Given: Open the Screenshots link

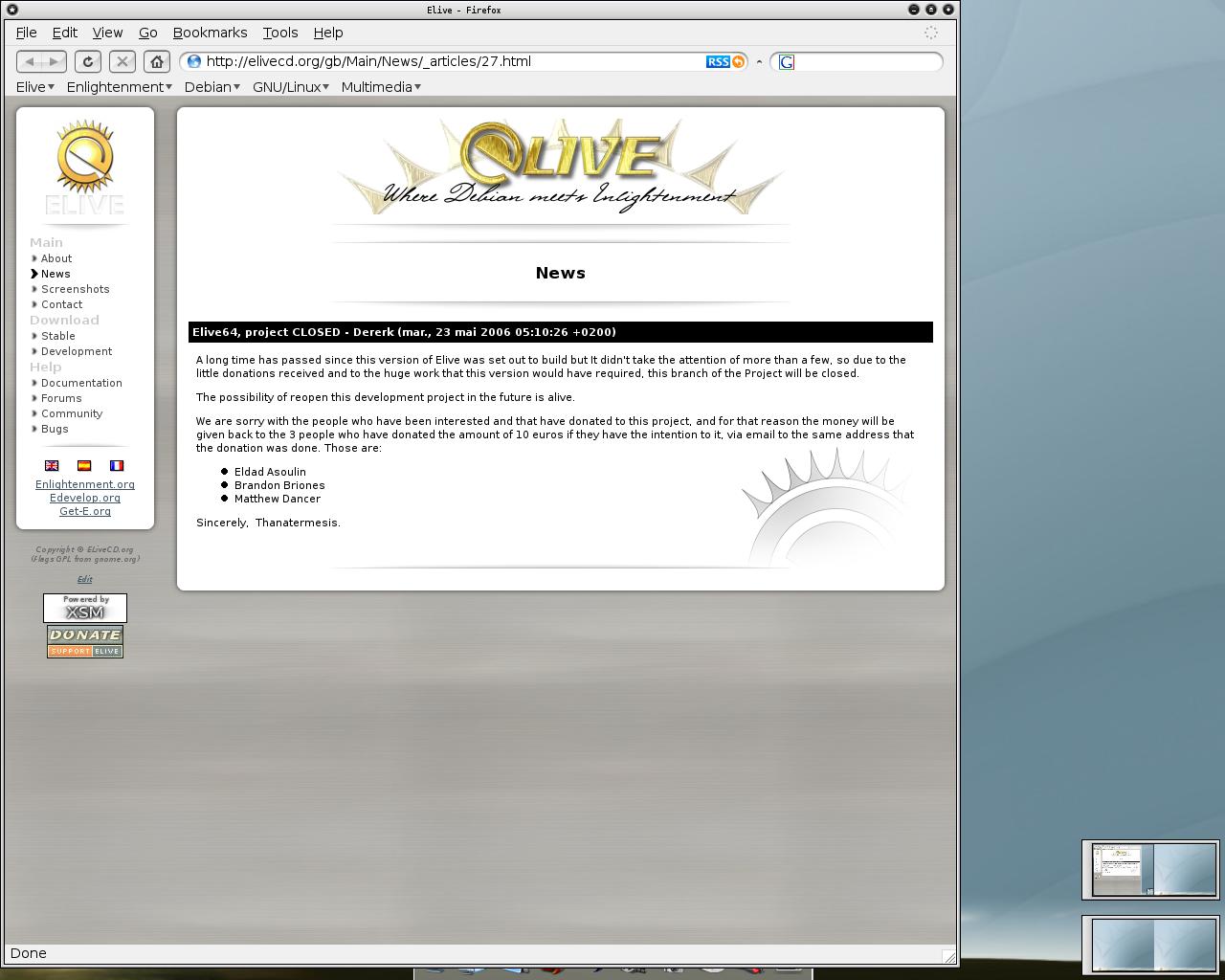Looking at the screenshot, I should pos(76,289).
